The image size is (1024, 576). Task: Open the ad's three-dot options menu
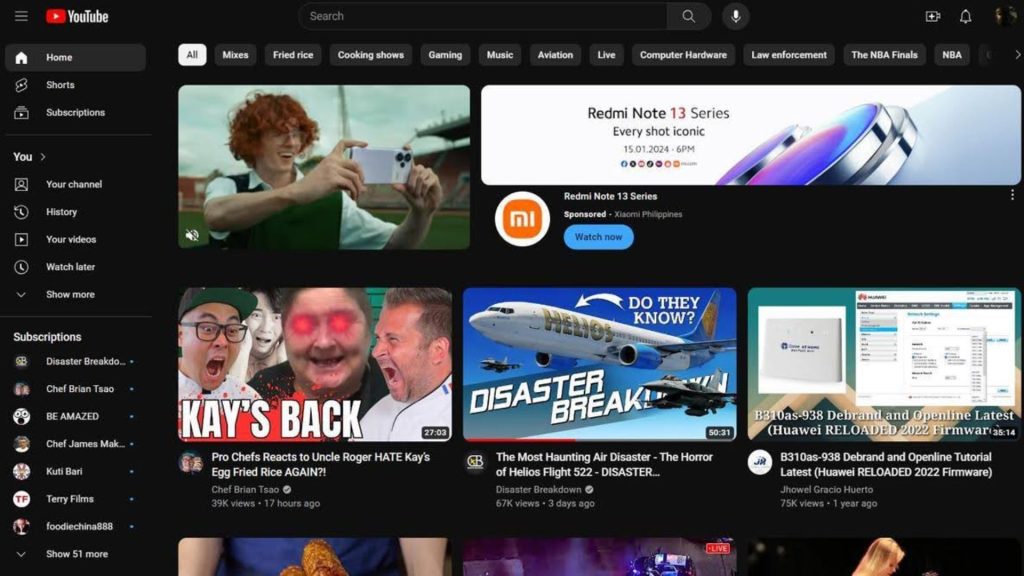point(1012,195)
